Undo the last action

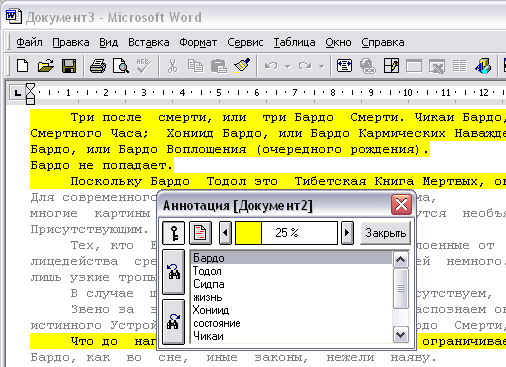point(271,66)
